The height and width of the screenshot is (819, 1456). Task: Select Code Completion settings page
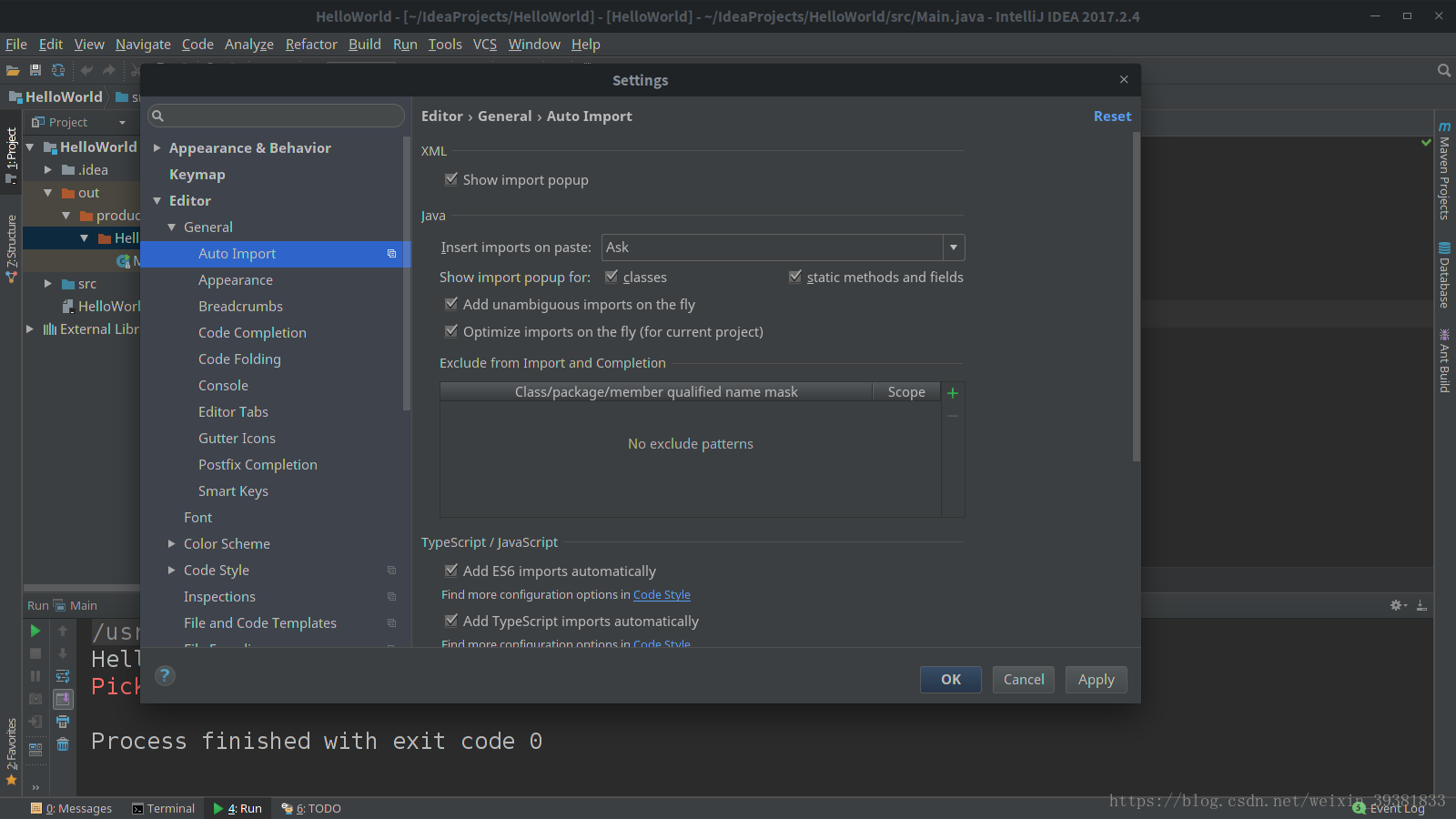point(252,332)
